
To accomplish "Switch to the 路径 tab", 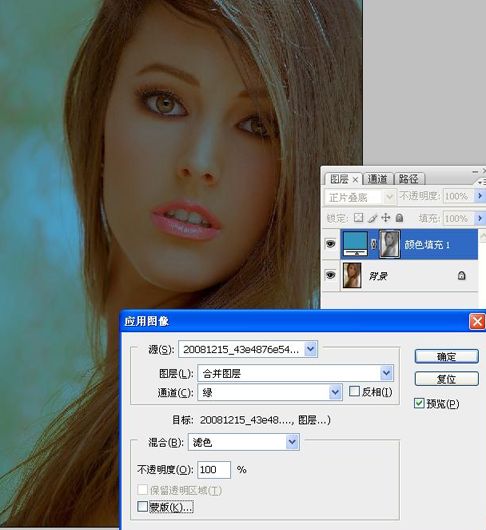I will coord(408,179).
